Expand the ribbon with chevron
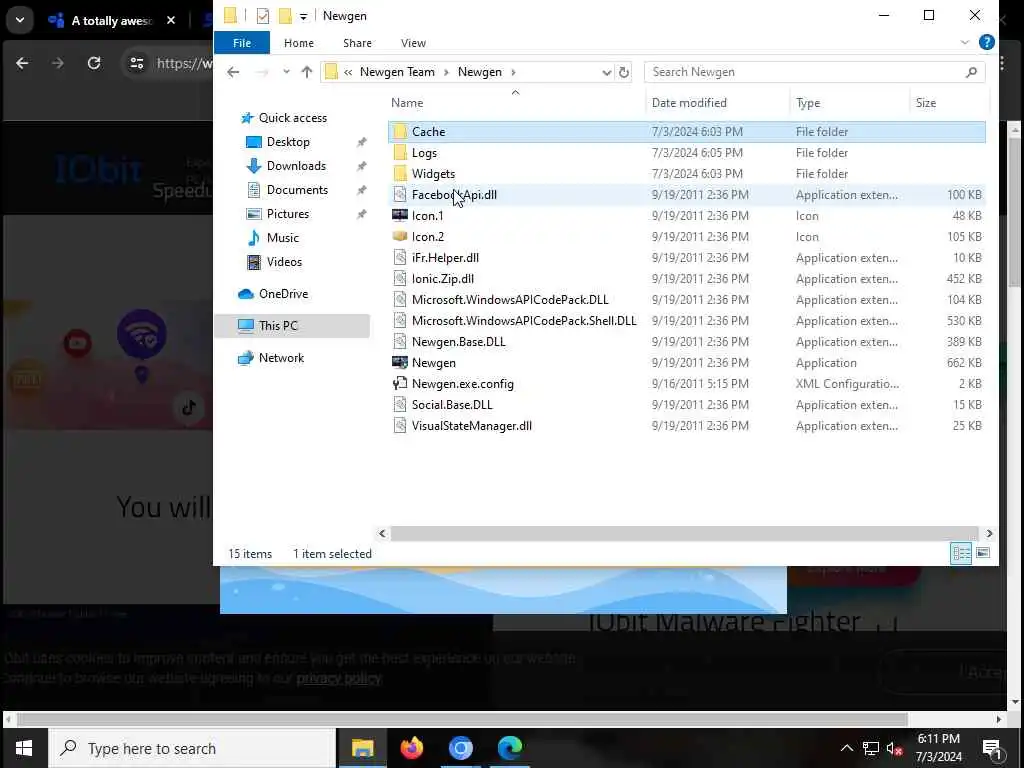Viewport: 1024px width, 768px height. pos(965,42)
